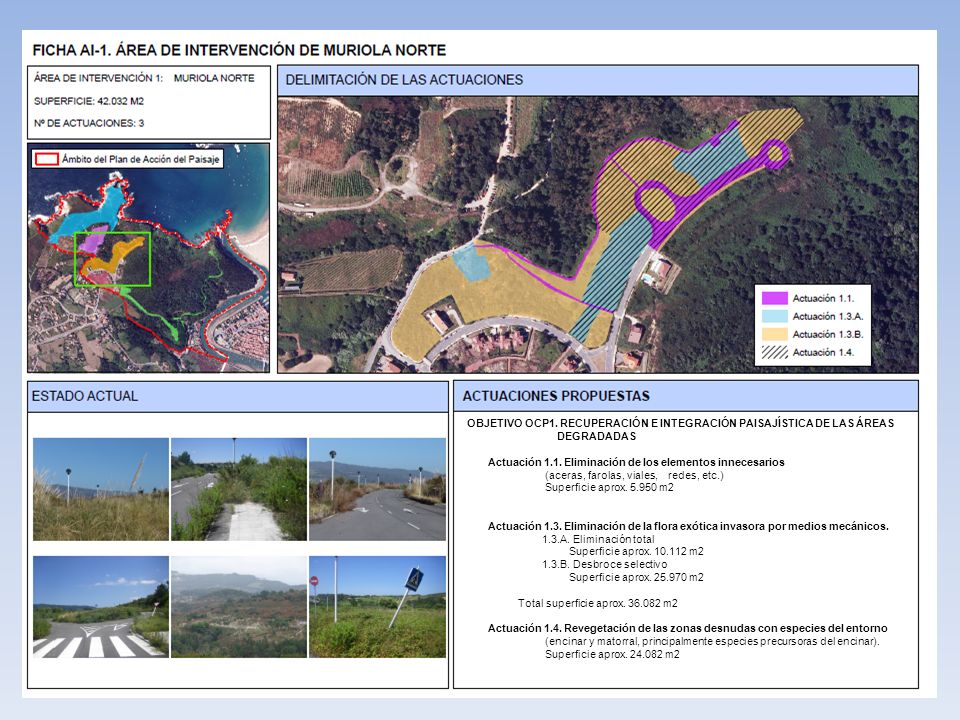Viewport: 960px width, 720px height.
Task: Select 'Superficie aprox. 24.082 m2'
Action: (x=612, y=654)
